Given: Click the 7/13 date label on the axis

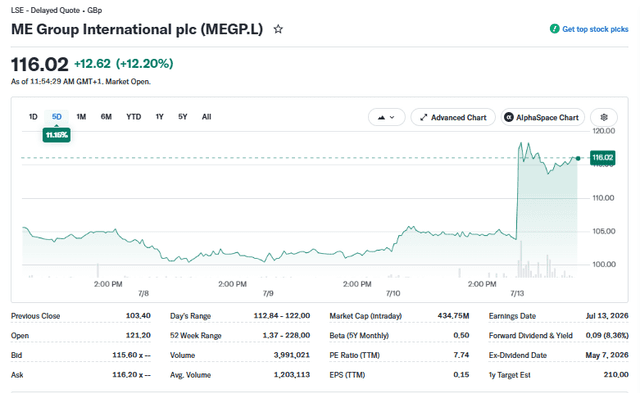Looking at the screenshot, I should click(517, 293).
